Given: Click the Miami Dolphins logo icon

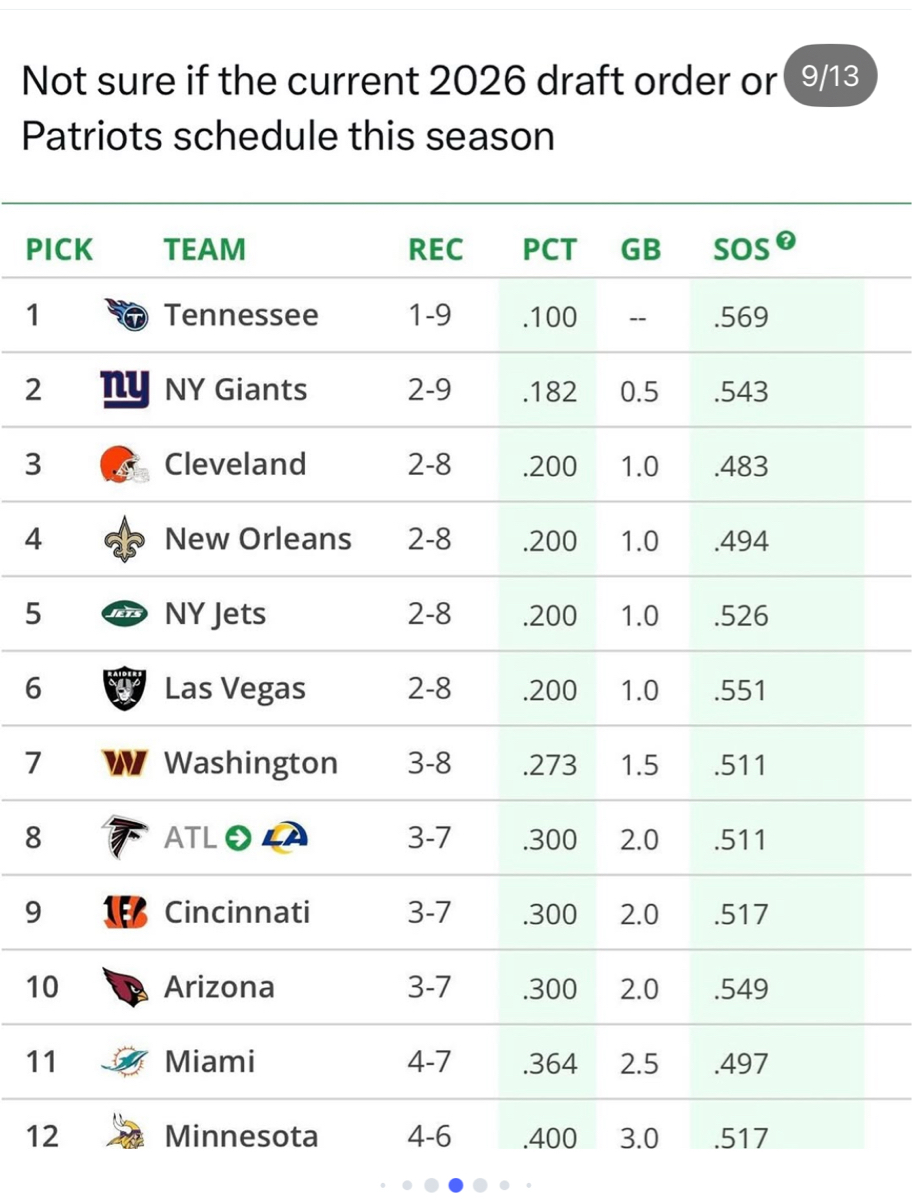Looking at the screenshot, I should click(126, 1062).
